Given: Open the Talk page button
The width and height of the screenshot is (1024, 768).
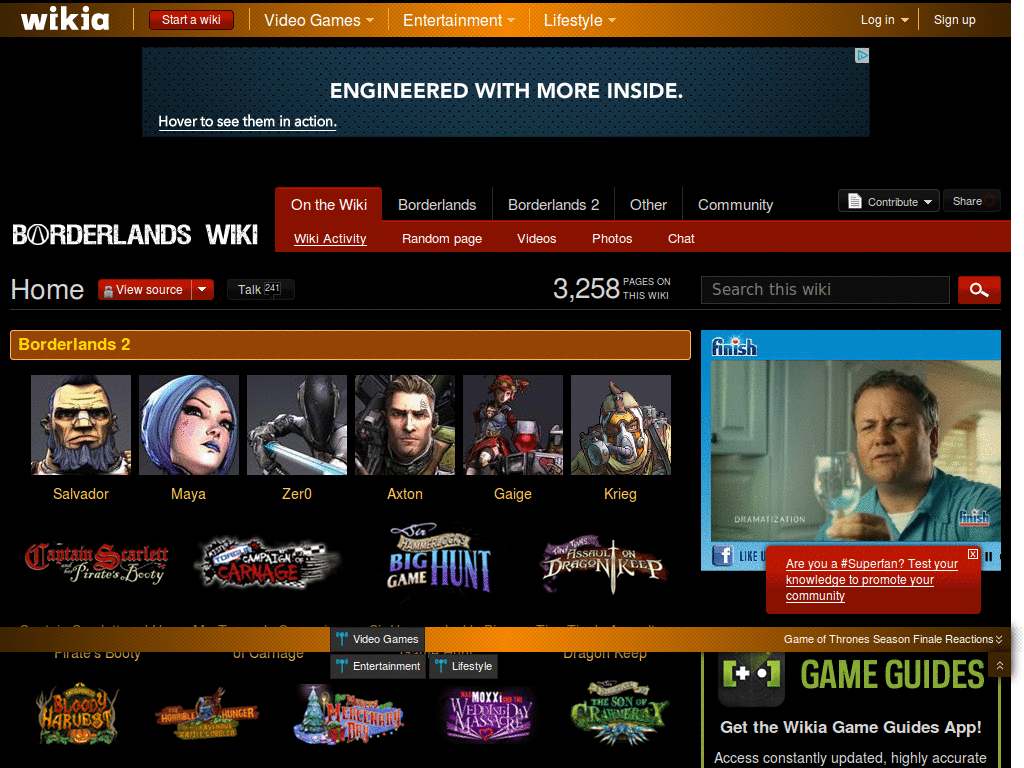Looking at the screenshot, I should point(260,289).
